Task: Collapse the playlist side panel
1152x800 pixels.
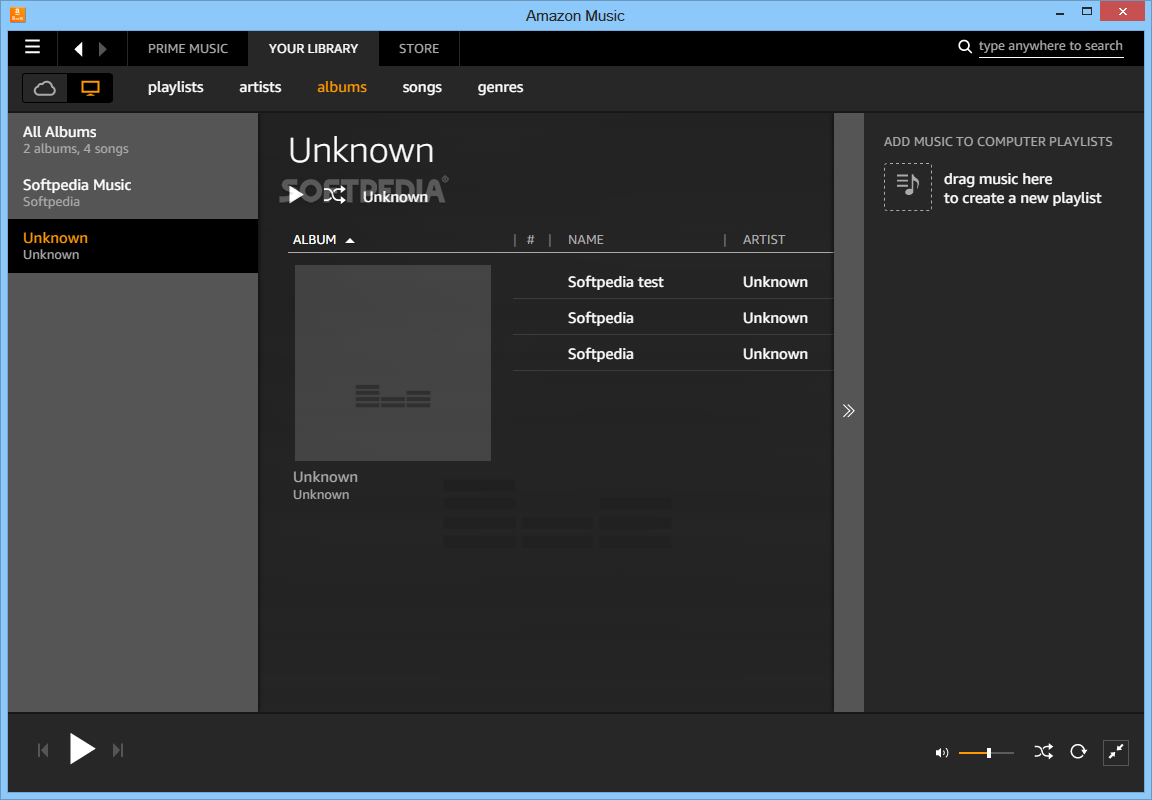Action: (849, 411)
